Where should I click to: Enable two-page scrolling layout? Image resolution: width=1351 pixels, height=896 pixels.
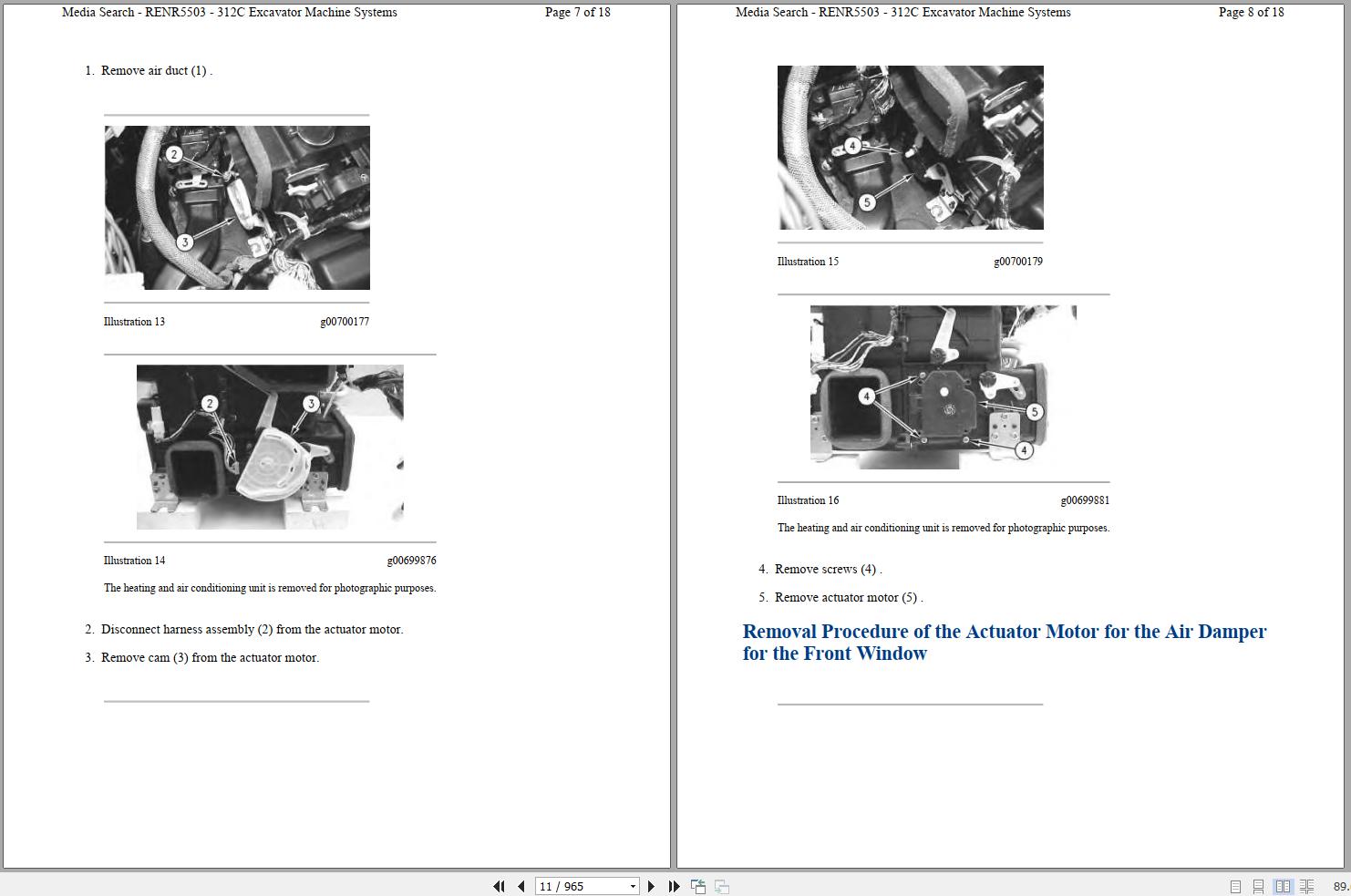[1306, 886]
